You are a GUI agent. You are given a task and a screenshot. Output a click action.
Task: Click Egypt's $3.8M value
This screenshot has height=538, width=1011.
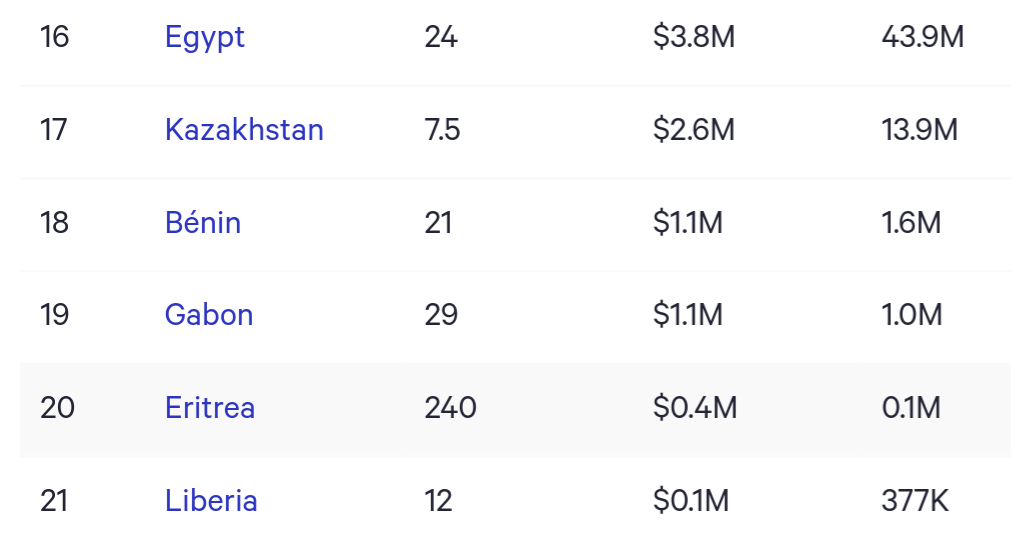[x=694, y=37]
